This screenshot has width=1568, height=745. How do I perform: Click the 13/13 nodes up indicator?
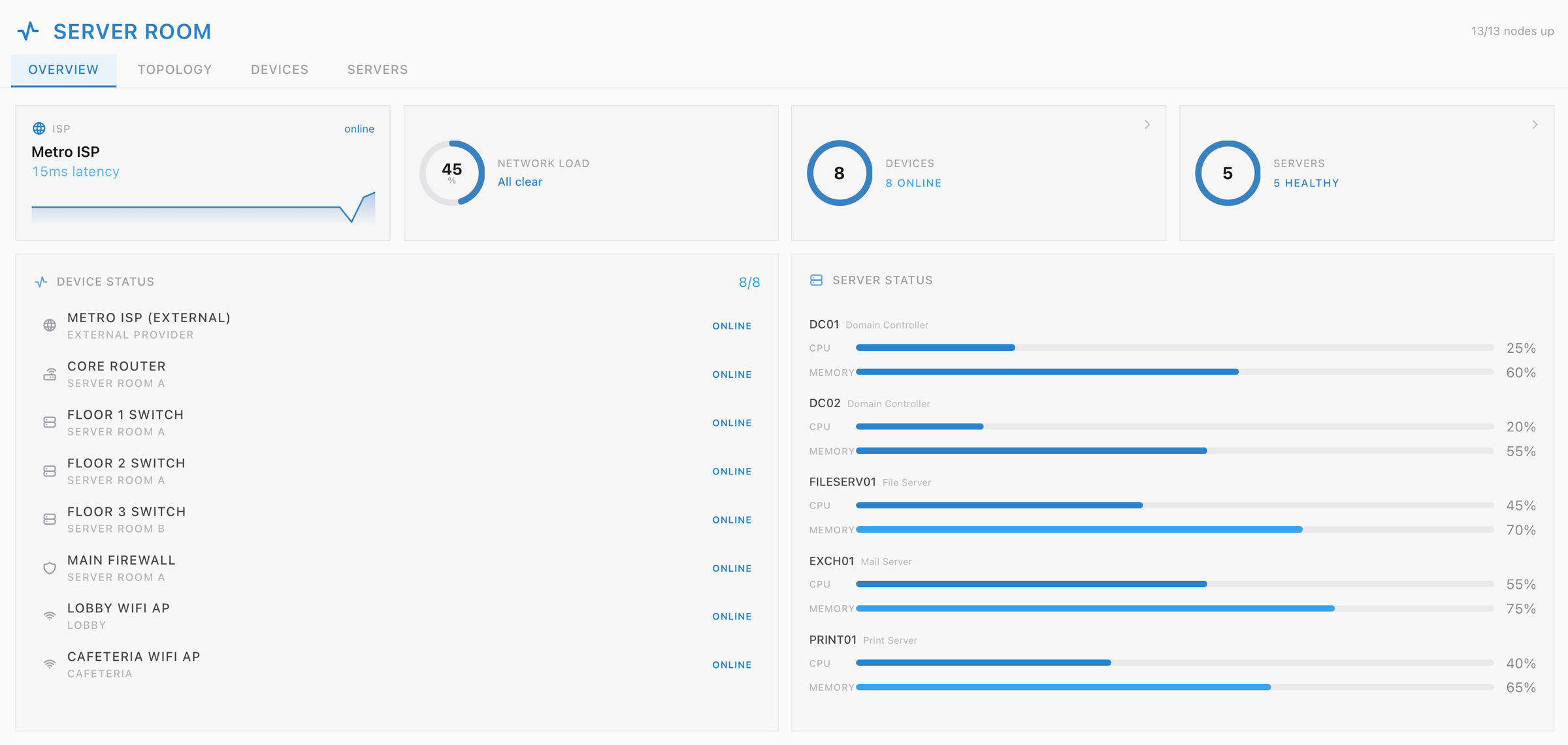click(1512, 31)
